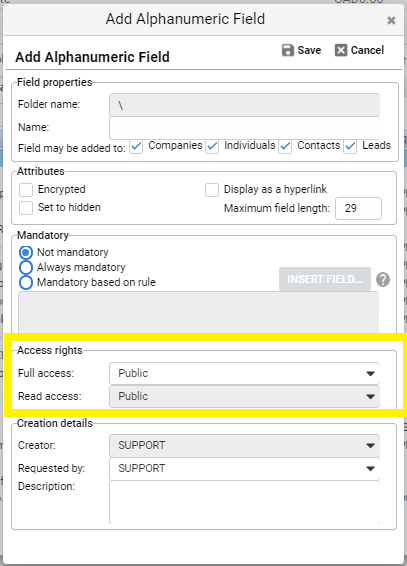Choose Mandatory based on rule option
407x566 pixels.
pyautogui.click(x=26, y=282)
